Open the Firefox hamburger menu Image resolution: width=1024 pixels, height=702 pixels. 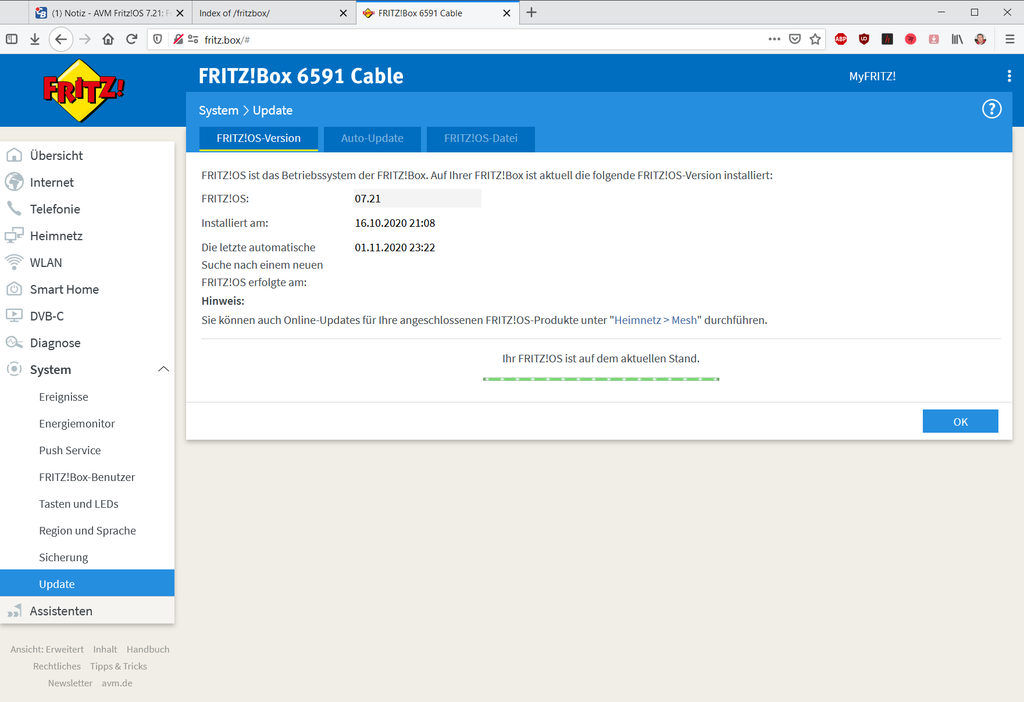tap(1010, 39)
